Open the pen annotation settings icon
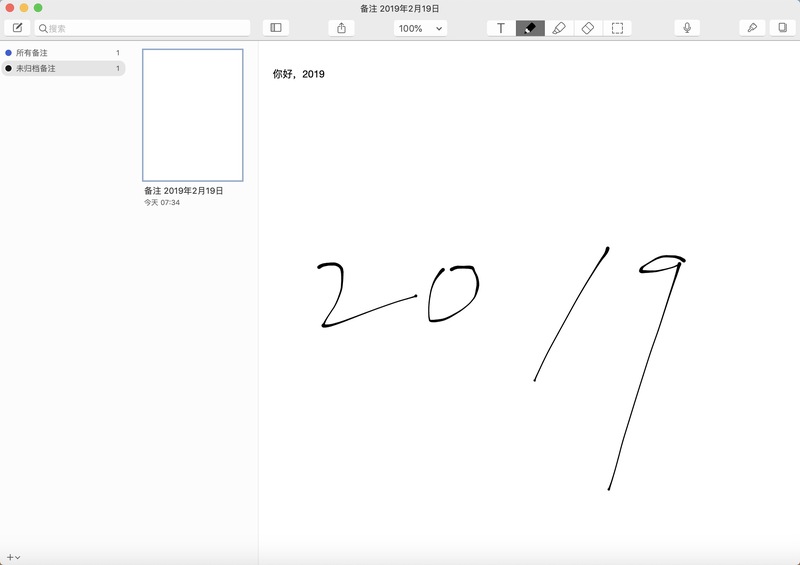Image resolution: width=800 pixels, height=565 pixels. click(x=752, y=28)
